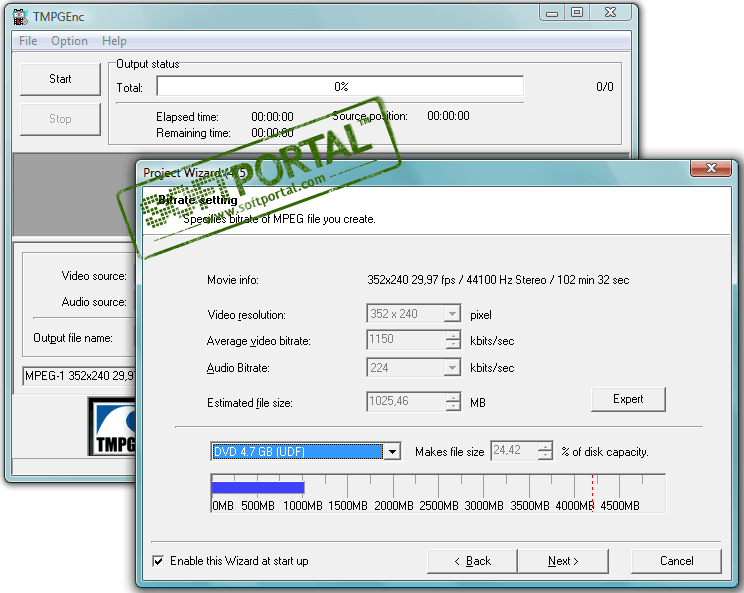
Task: Click the red capacity limit marker
Action: point(592,491)
